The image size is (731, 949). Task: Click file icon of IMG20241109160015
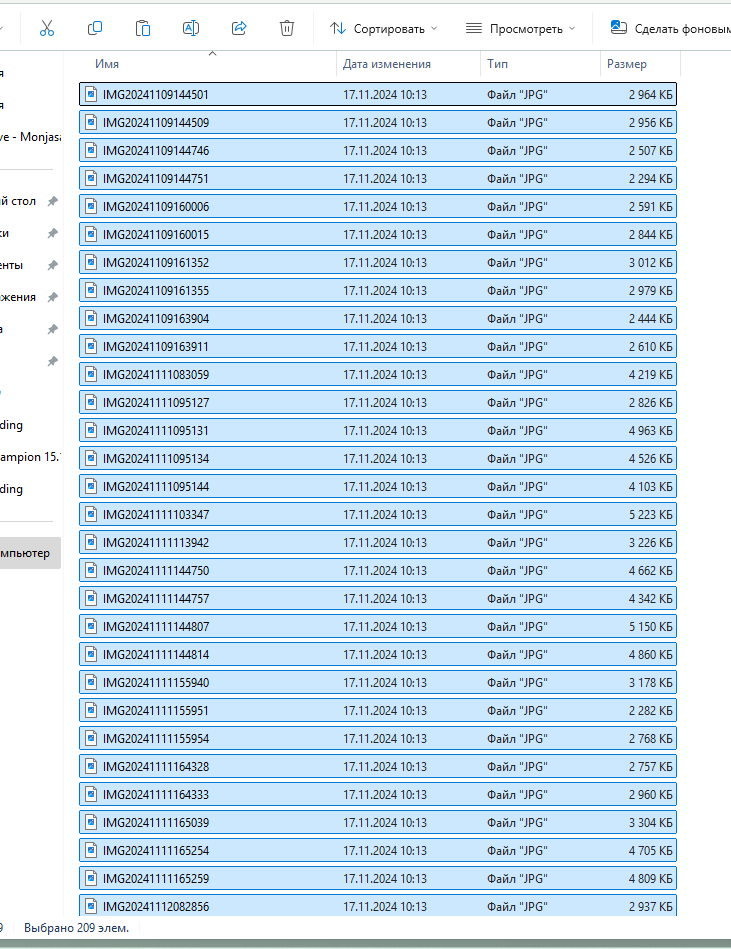click(91, 234)
